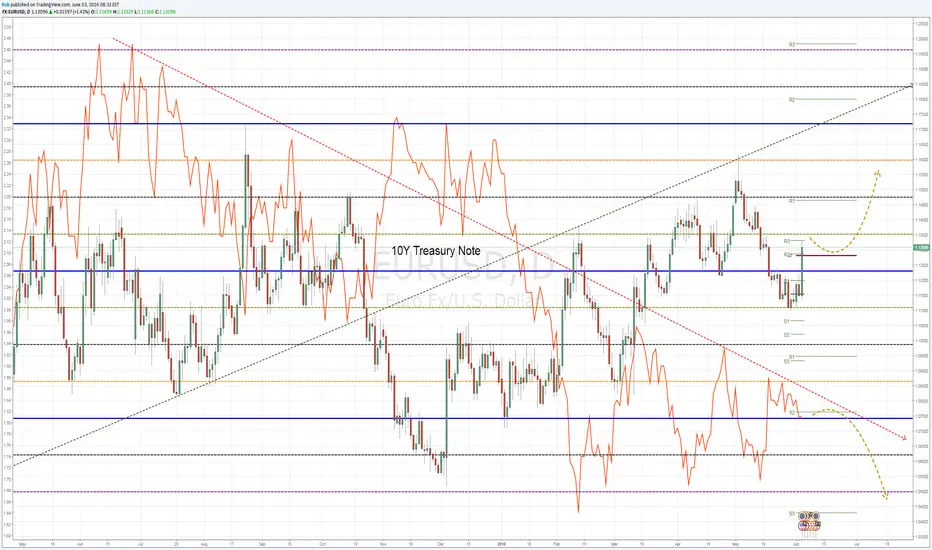Click the green current price label on price axis
The height and width of the screenshot is (550, 932).
922,247
